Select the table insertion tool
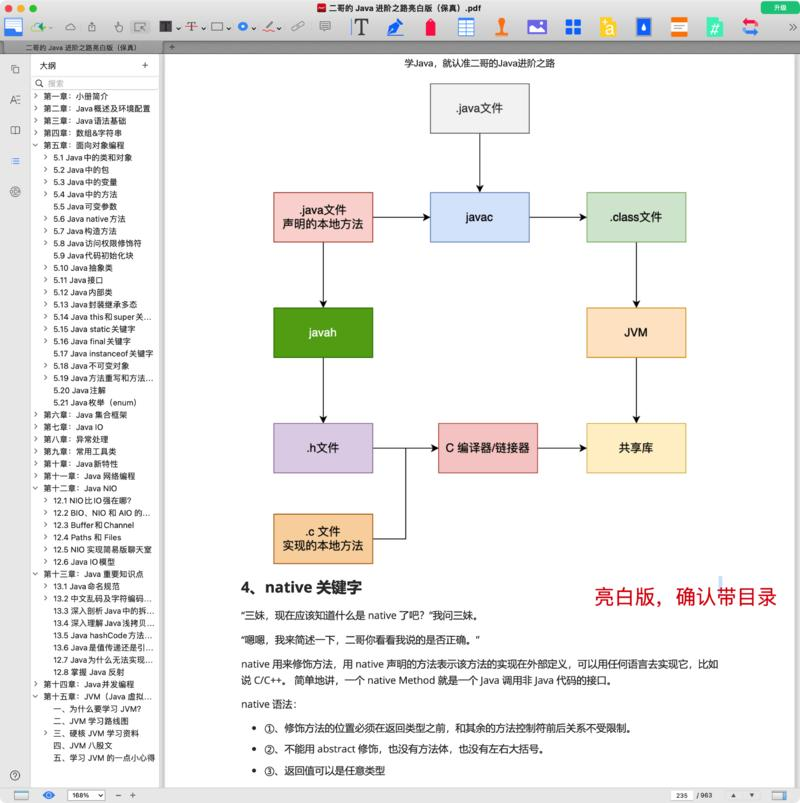This screenshot has width=800, height=803. click(x=466, y=27)
